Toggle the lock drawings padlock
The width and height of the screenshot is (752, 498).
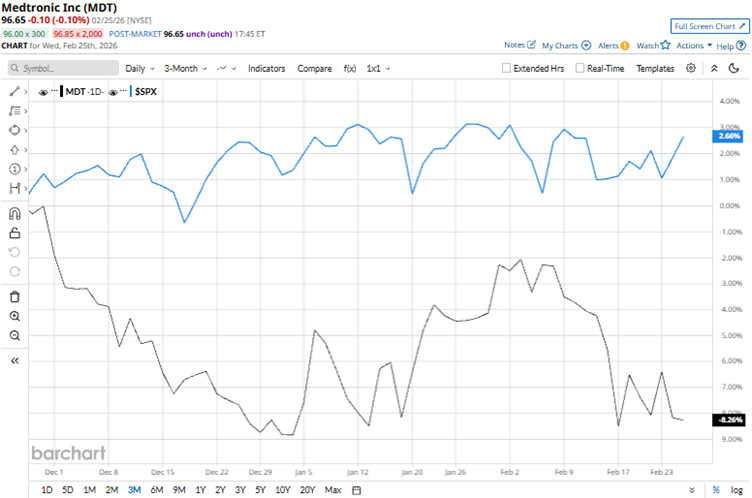(x=15, y=233)
